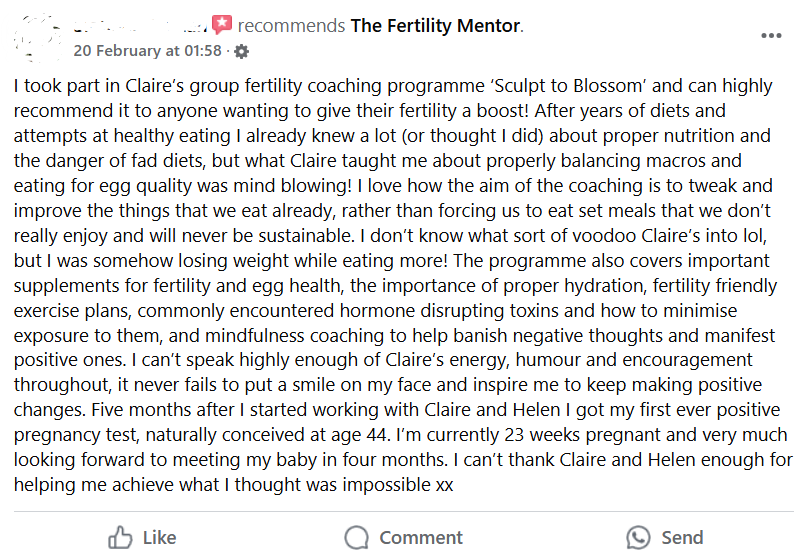The image size is (806, 554).
Task: Click the thumbs-up Like icon
Action: (120, 537)
